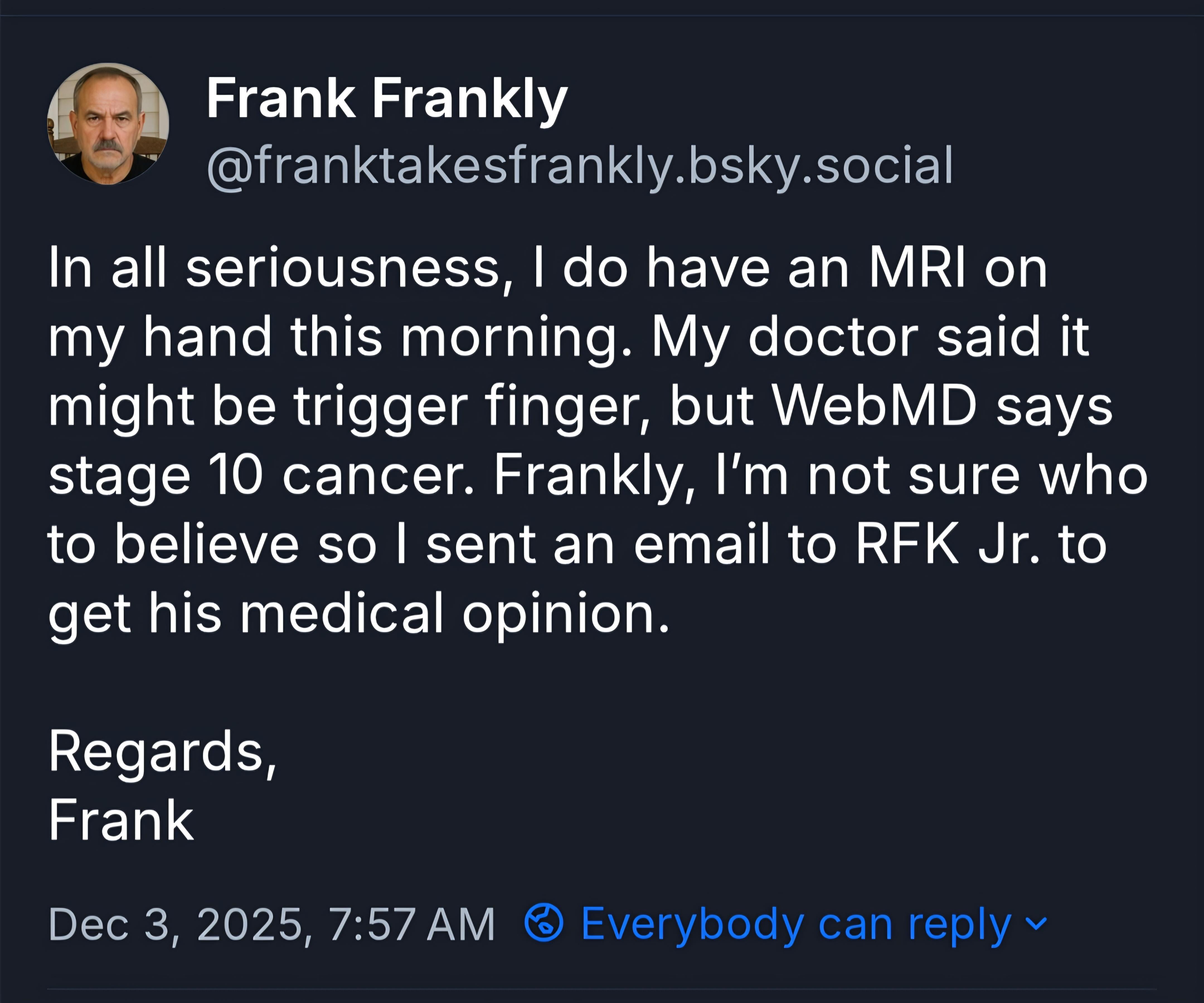Viewport: 1204px width, 1003px height.
Task: Open the Everybody can reply setting
Action: tap(796, 924)
